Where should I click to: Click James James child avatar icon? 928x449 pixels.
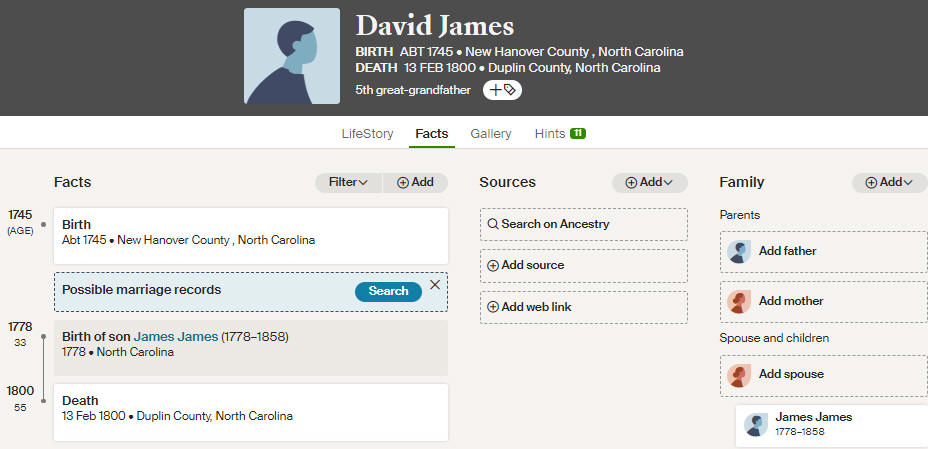(755, 425)
